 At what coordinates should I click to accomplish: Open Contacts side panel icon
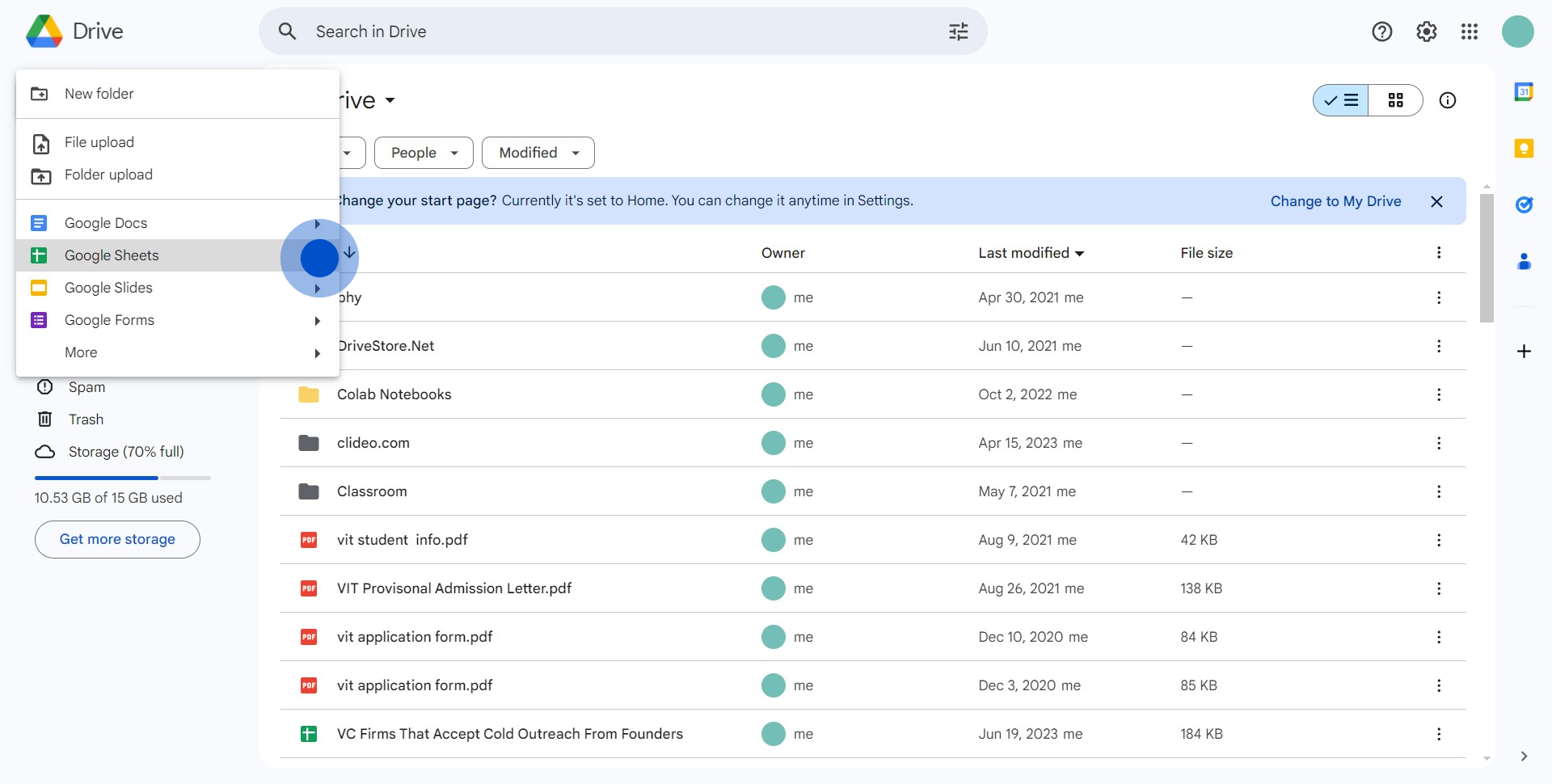pos(1524,262)
